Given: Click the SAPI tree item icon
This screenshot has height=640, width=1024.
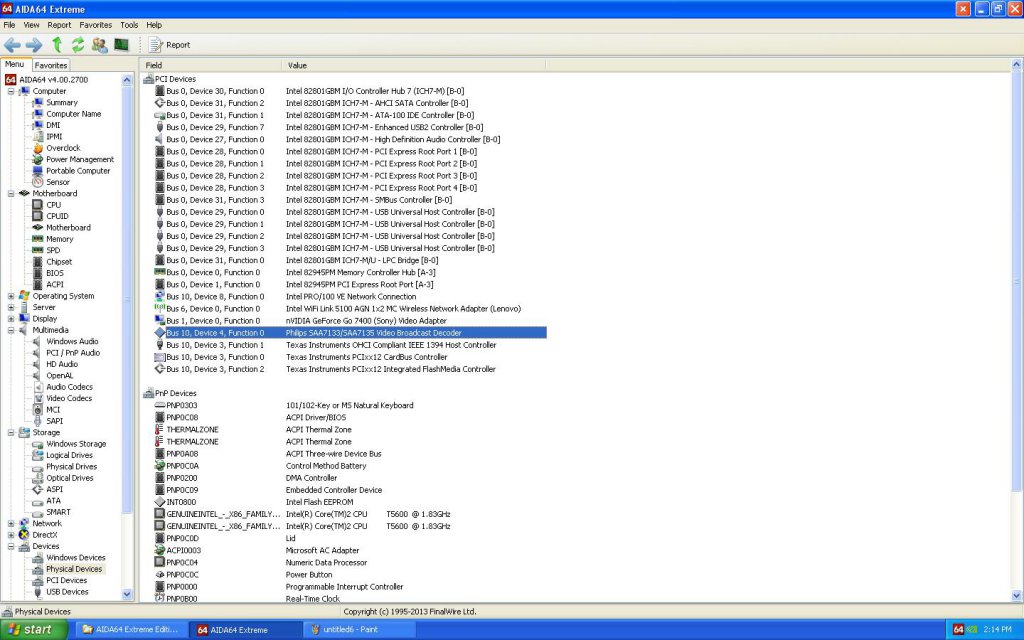Looking at the screenshot, I should [37, 421].
